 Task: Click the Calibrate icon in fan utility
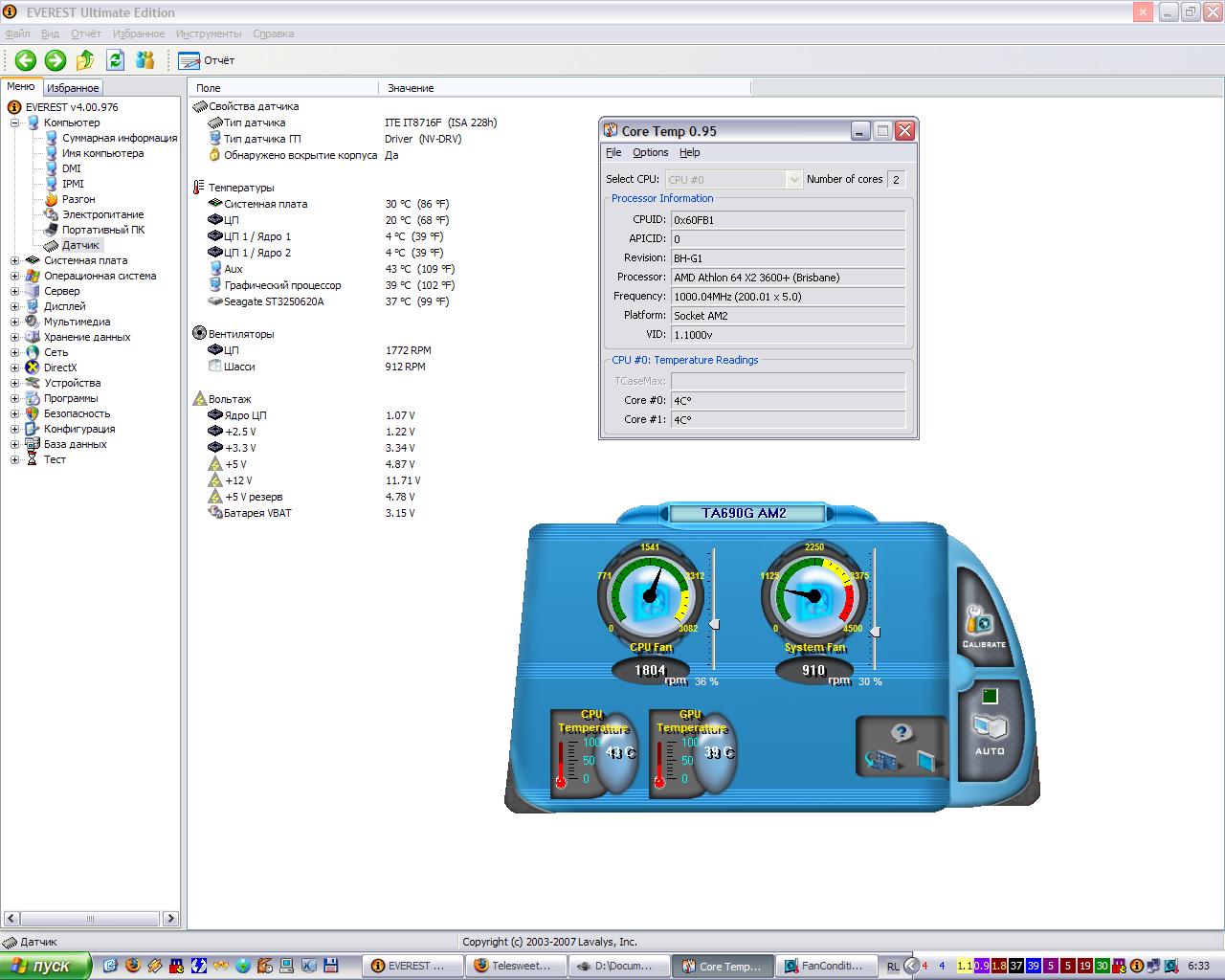[983, 624]
